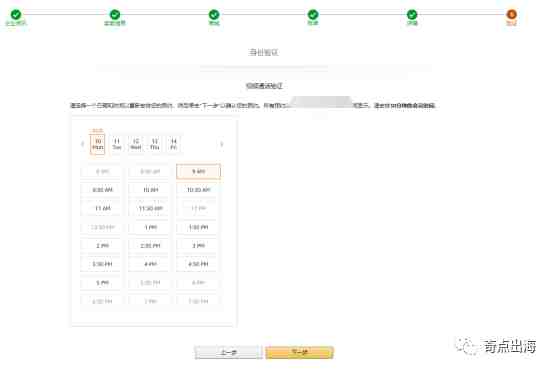This screenshot has width=553, height=371.
Task: Pick the 4 PM appointment slot
Action: [151, 264]
